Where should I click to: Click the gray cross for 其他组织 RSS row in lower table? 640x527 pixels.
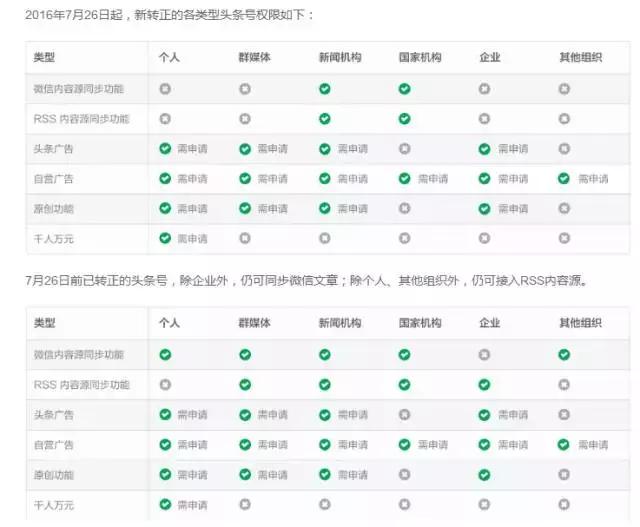564,385
